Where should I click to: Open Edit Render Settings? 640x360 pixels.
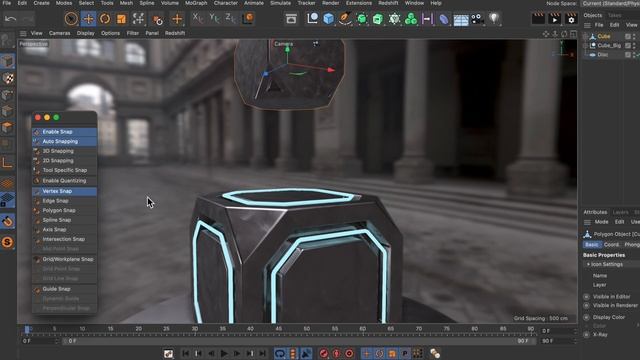click(571, 19)
